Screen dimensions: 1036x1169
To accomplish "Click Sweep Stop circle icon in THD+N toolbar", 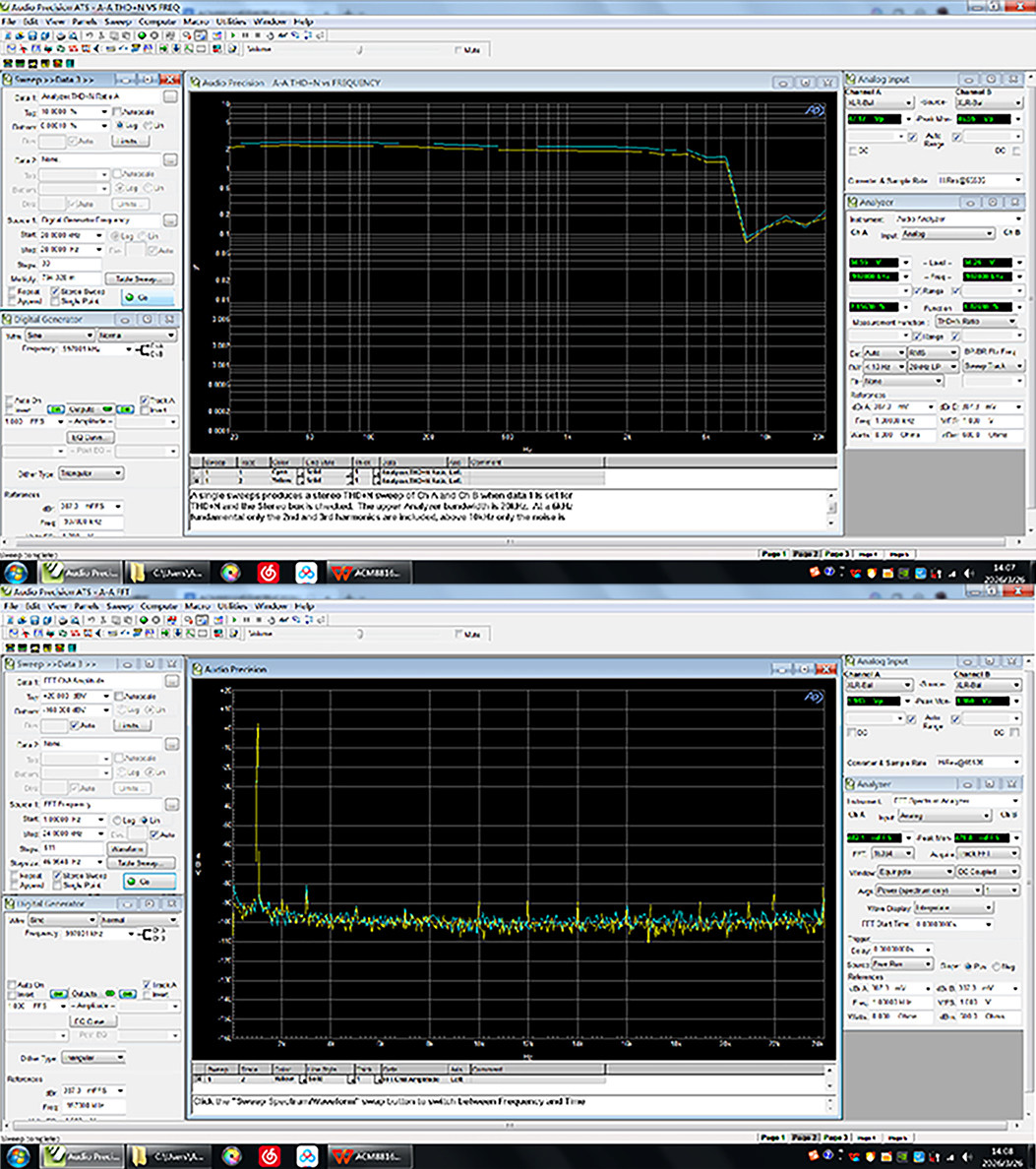I will (154, 35).
